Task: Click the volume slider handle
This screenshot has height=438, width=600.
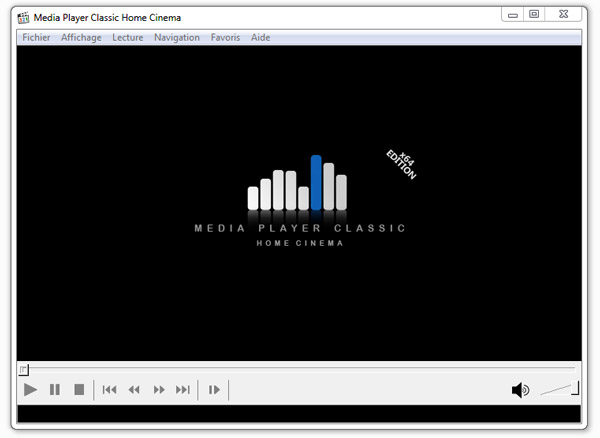Action: [x=576, y=388]
